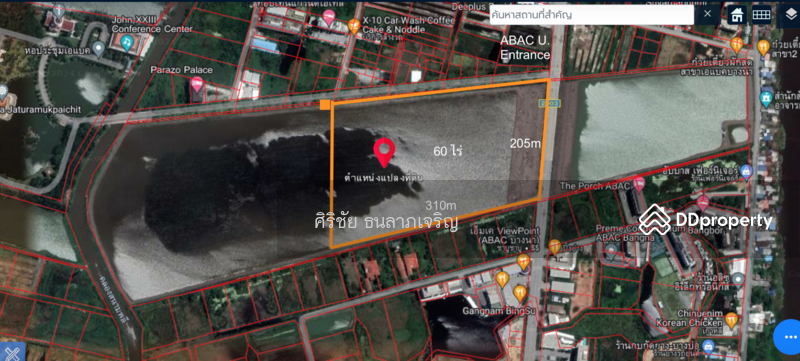This screenshot has height=361, width=800.
Task: Click the orange square parcel corner handle
Action: point(324,105)
